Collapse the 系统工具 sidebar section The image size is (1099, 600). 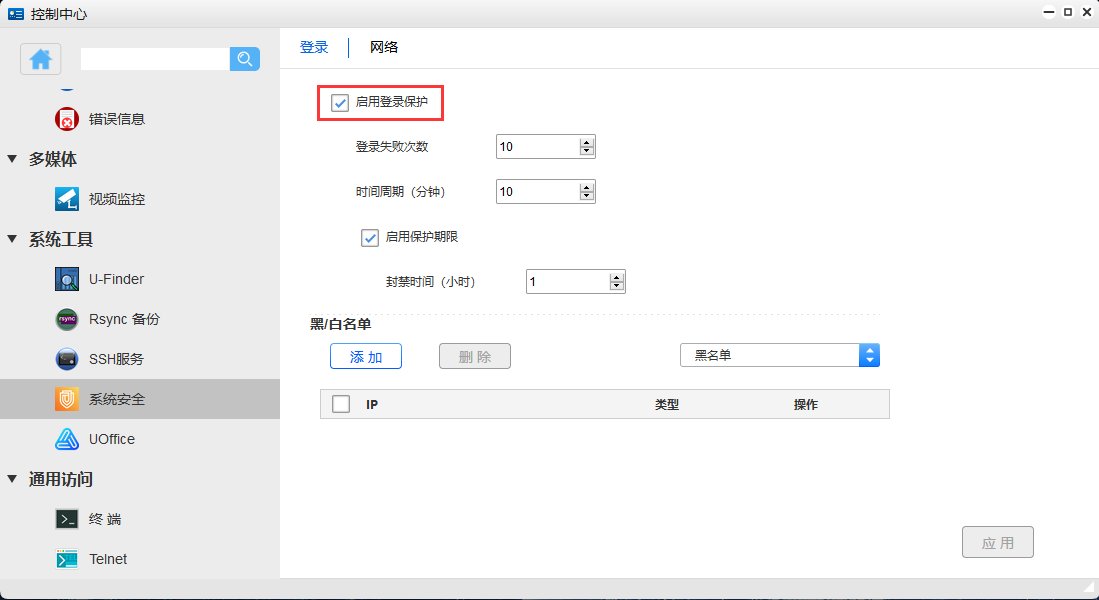(x=13, y=239)
